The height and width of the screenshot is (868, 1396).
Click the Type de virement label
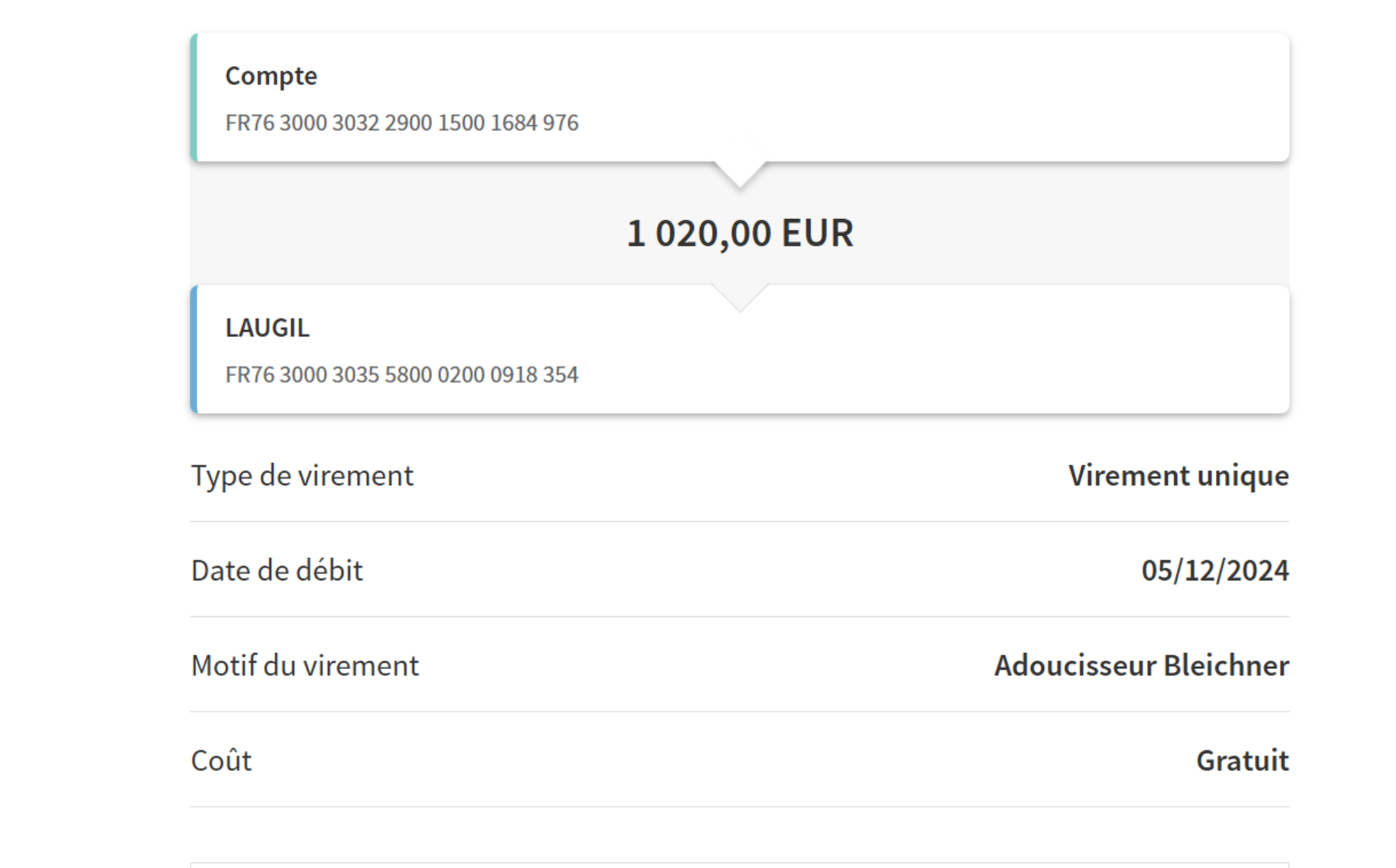pos(302,476)
